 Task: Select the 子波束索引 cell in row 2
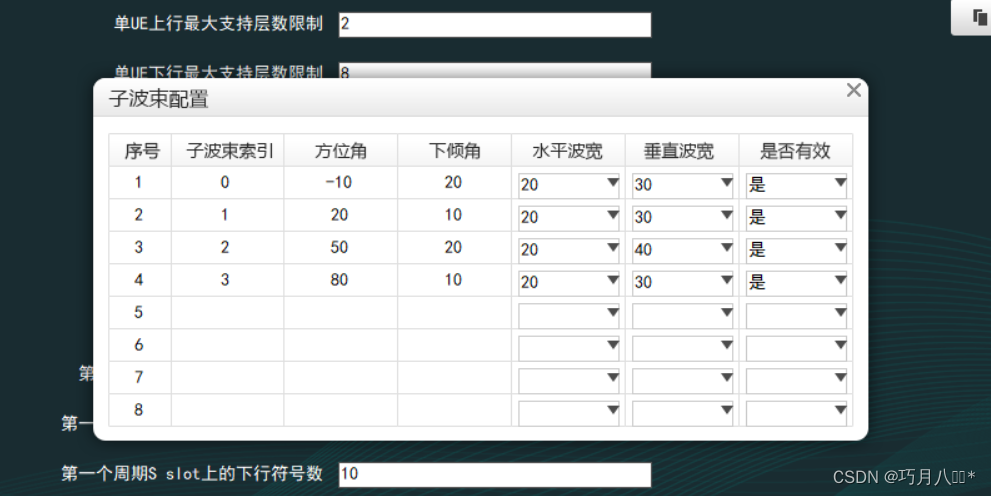click(x=228, y=215)
